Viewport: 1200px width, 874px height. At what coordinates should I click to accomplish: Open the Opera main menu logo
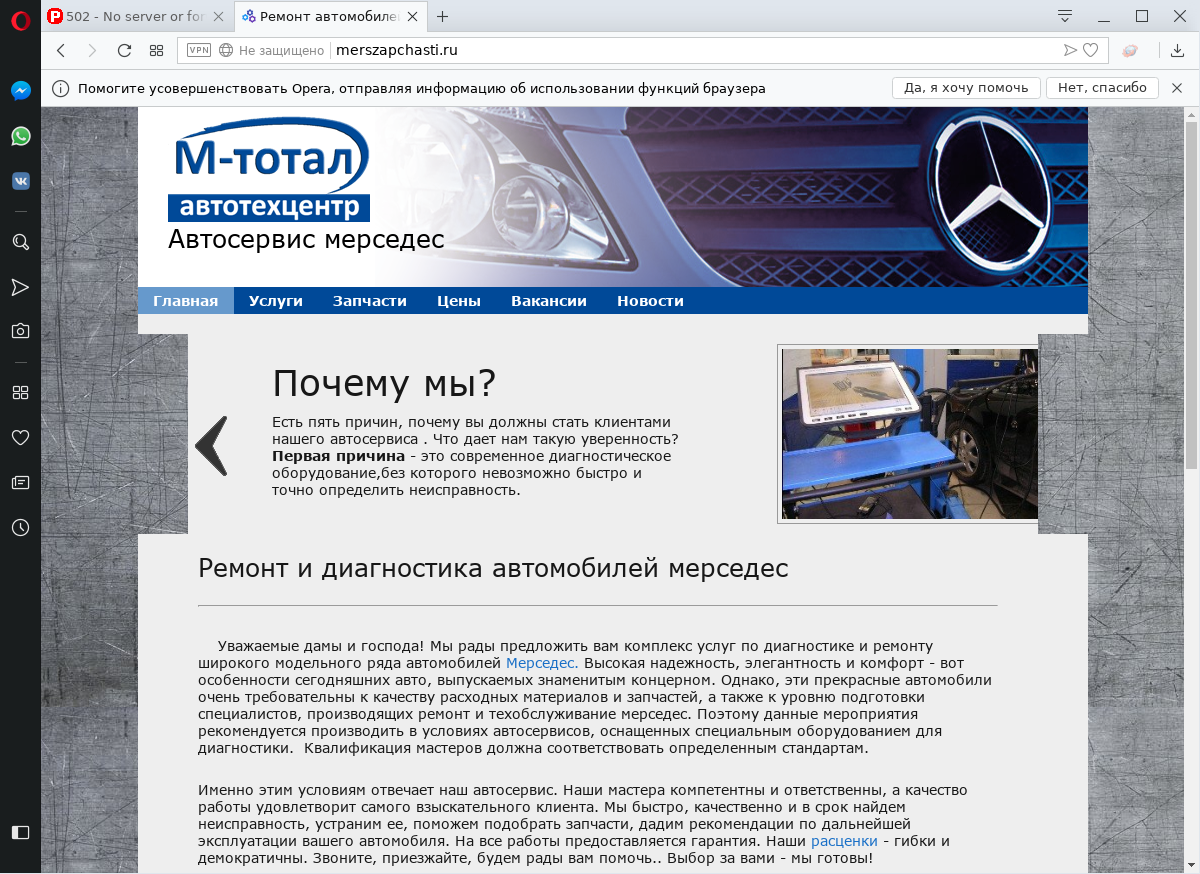(20, 19)
